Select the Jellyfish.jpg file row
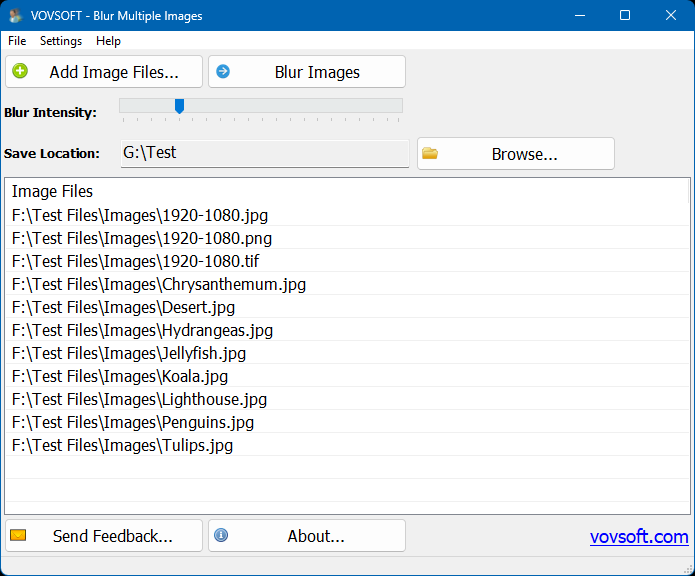The image size is (695, 576). pyautogui.click(x=348, y=353)
